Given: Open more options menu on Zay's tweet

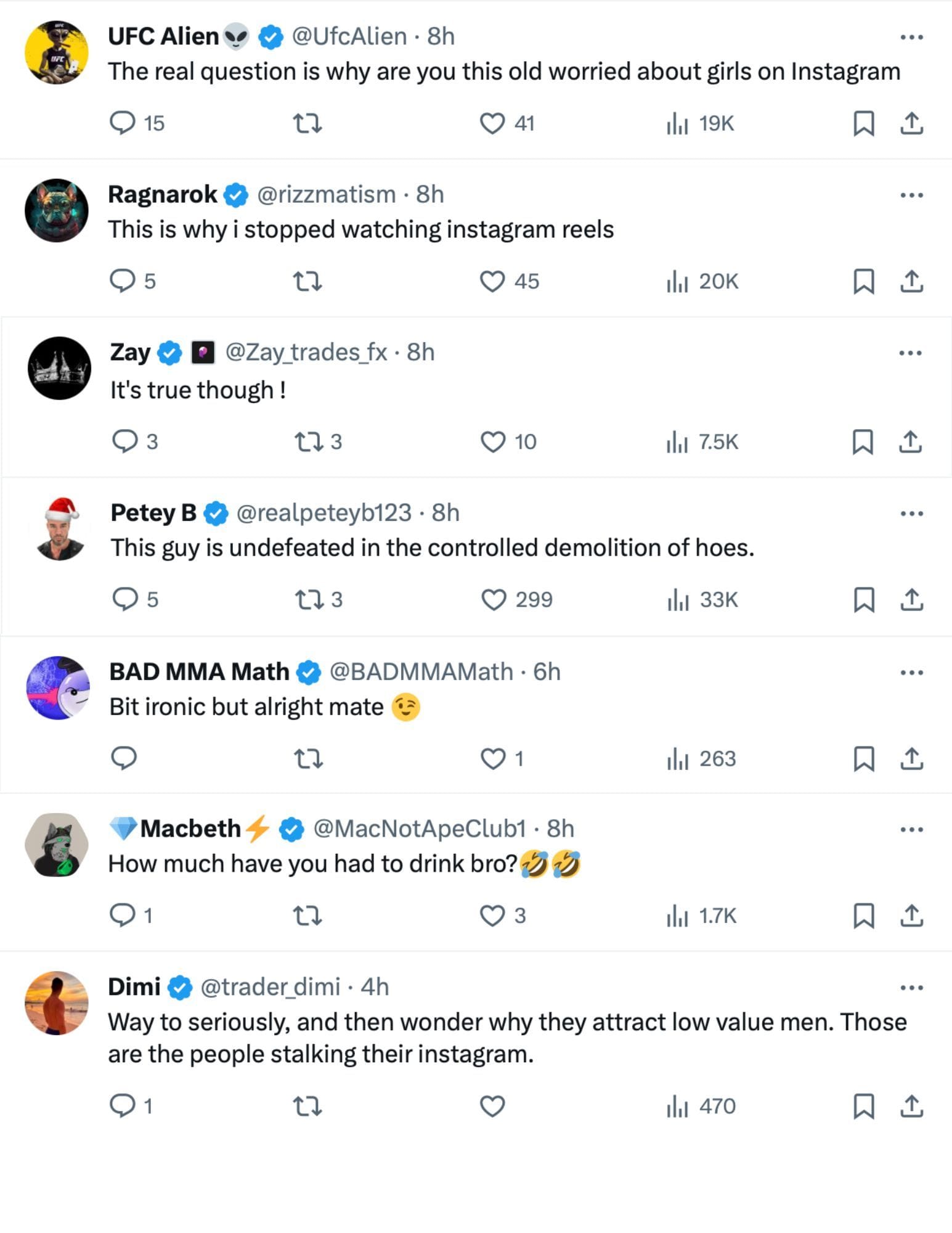Looking at the screenshot, I should [x=910, y=353].
